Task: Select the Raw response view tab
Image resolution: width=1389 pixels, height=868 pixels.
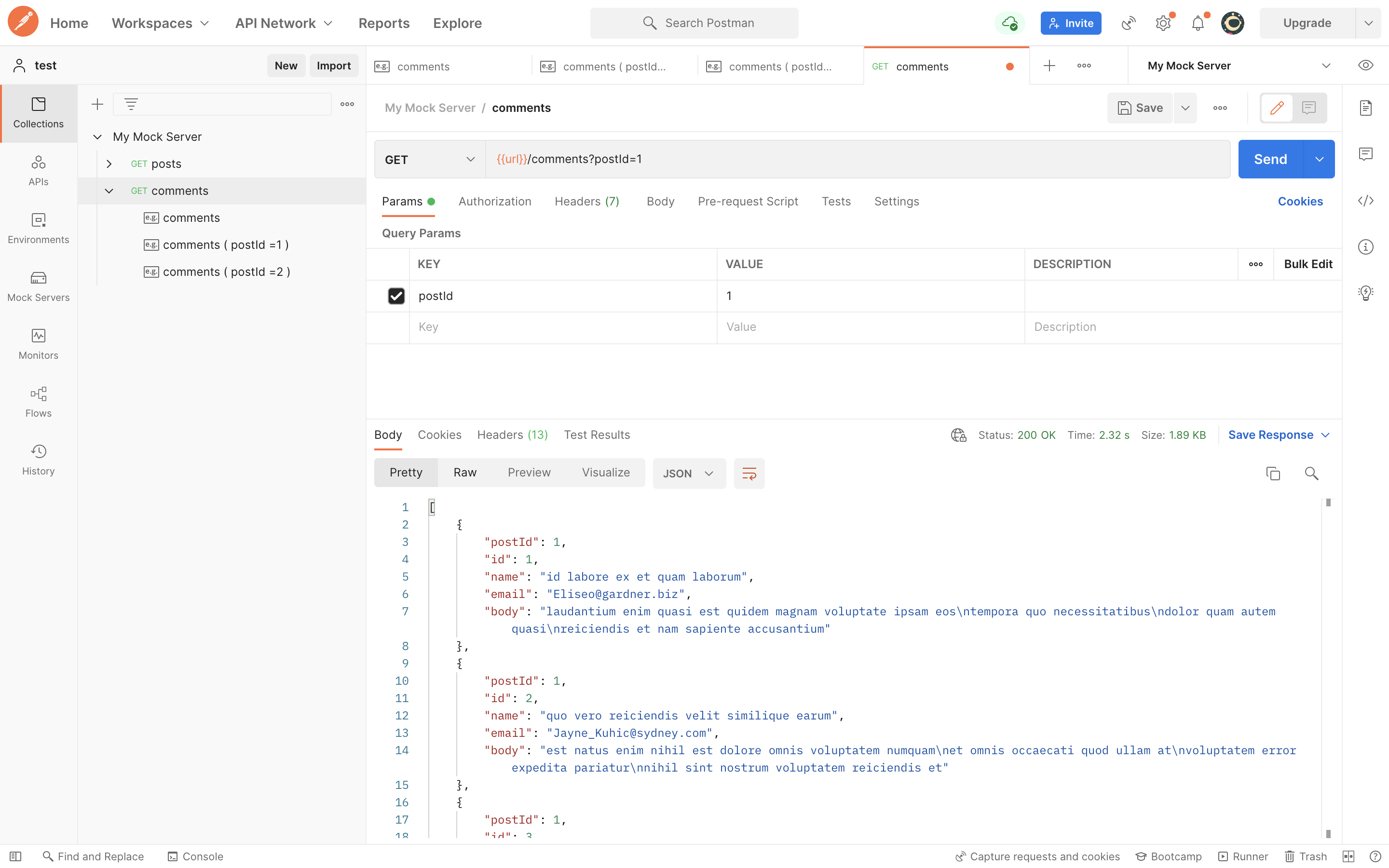Action: tap(464, 473)
